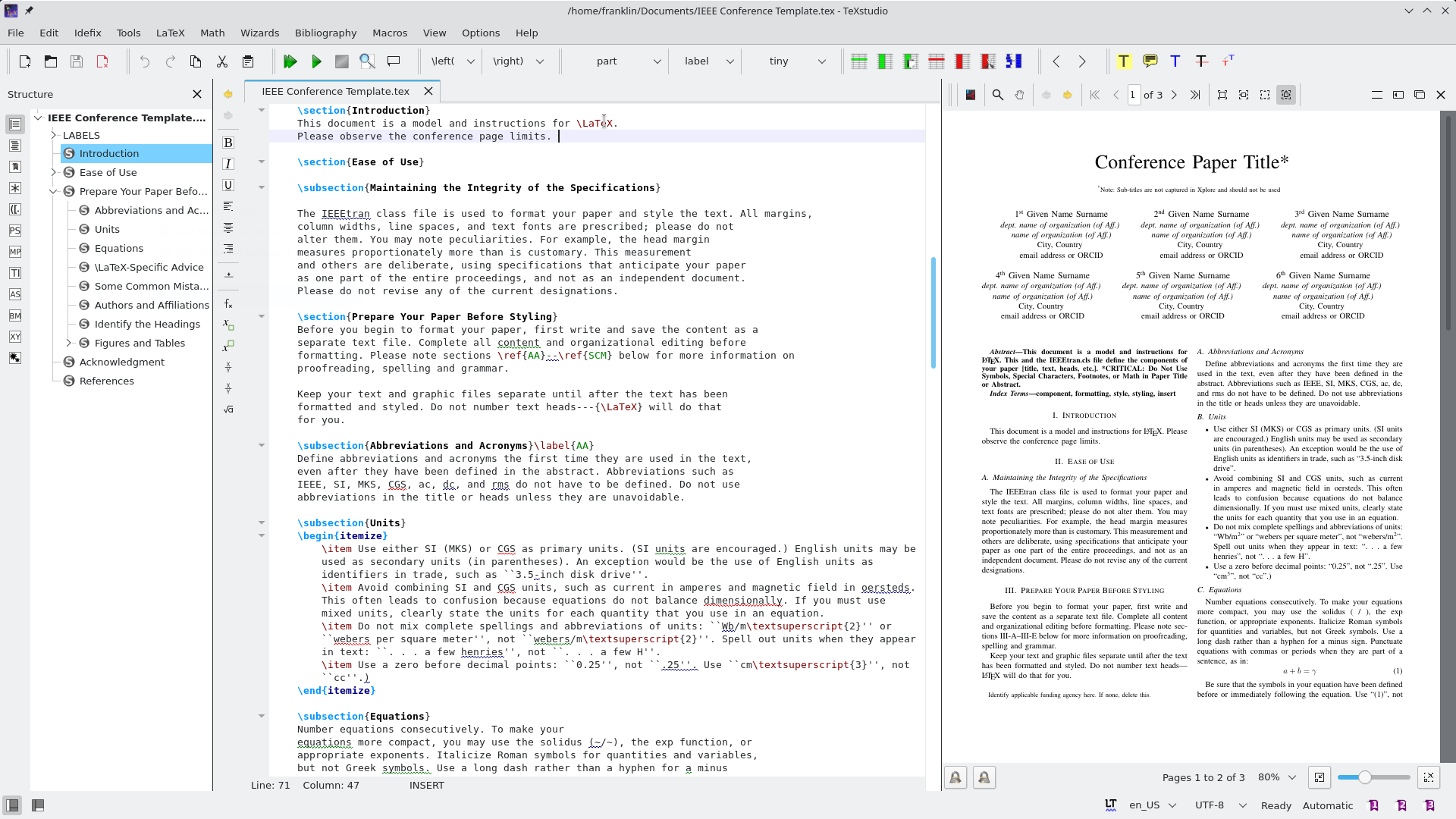Jump to last page in PDF viewer
The width and height of the screenshot is (1456, 819).
pos(1195,95)
